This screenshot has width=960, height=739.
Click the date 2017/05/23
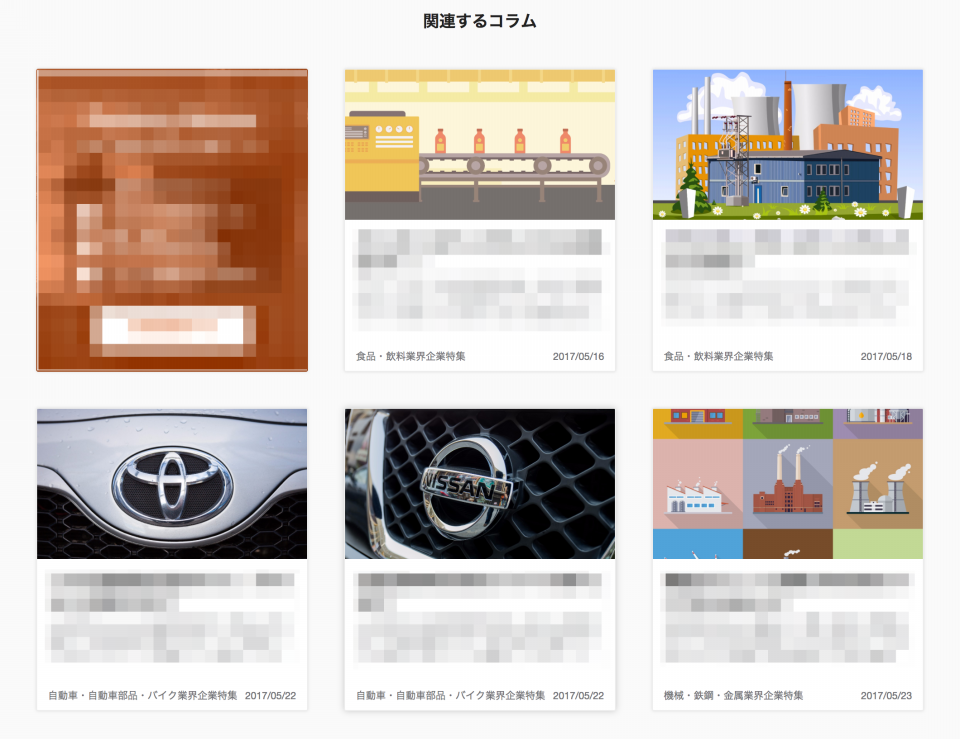(887, 696)
